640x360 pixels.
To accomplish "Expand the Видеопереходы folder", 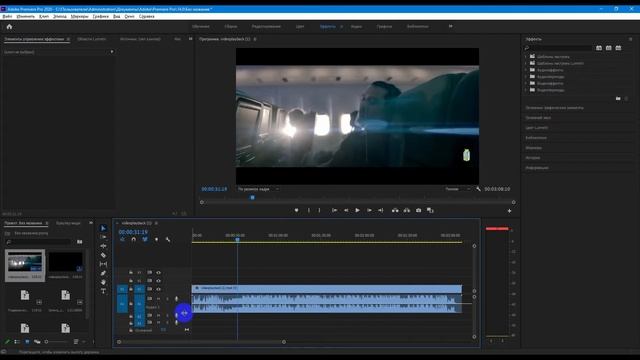I will 526,90.
